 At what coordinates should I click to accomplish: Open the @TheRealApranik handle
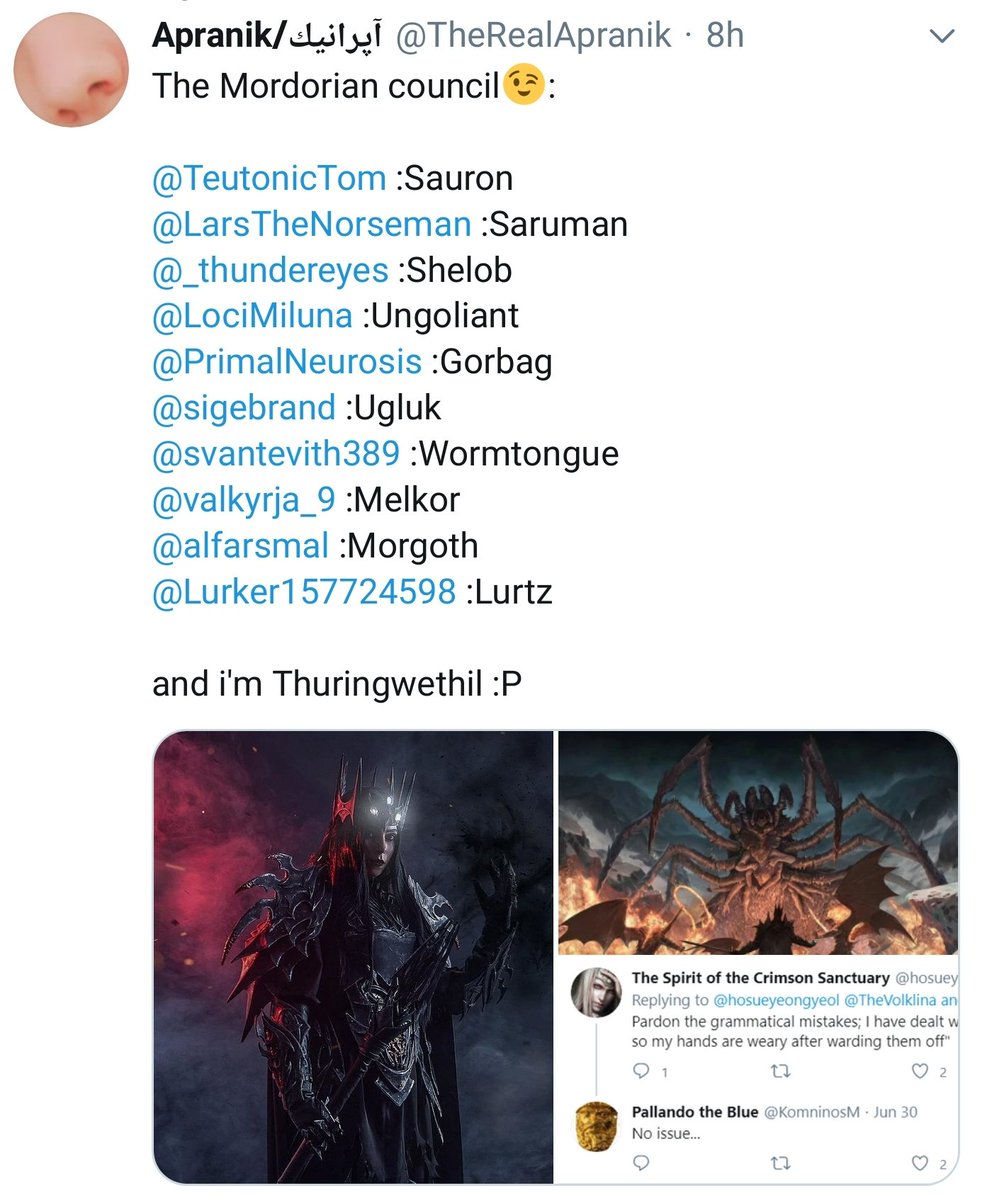tap(533, 37)
